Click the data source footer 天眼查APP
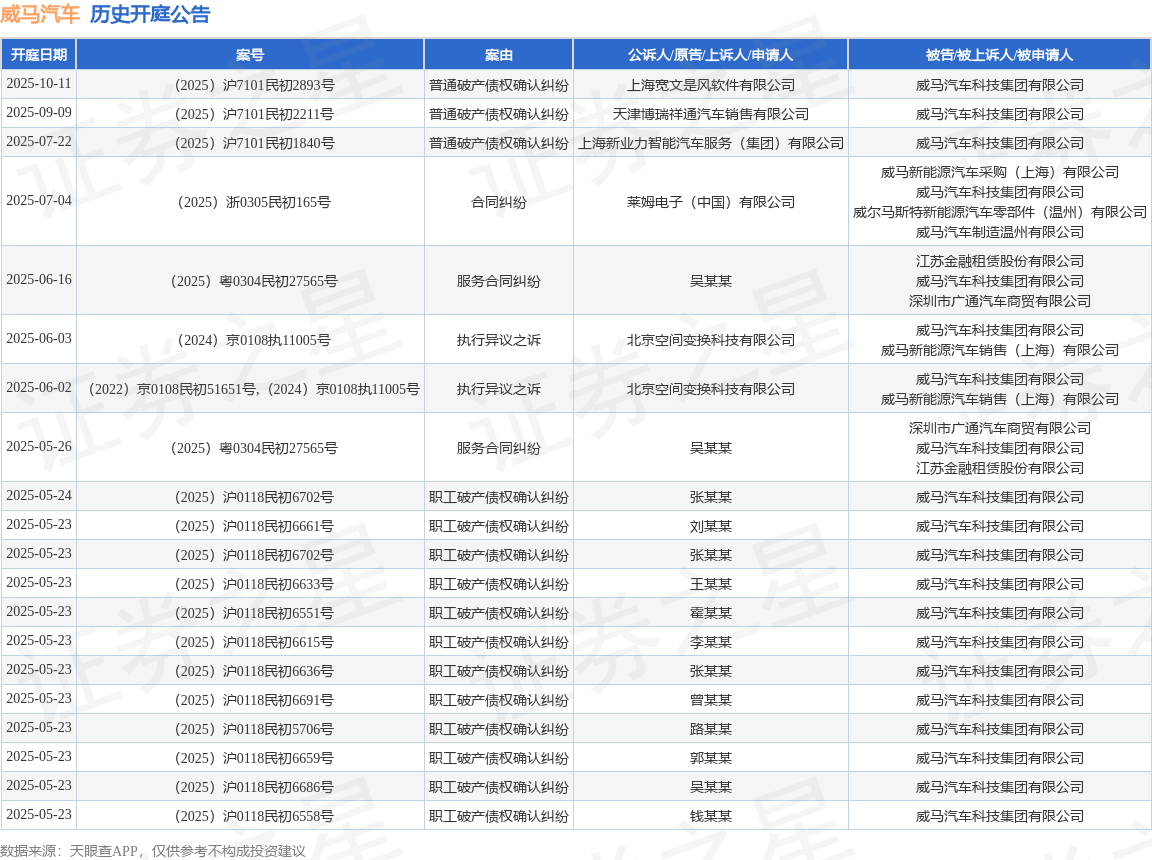Viewport: 1152px width, 860px height. 103,851
